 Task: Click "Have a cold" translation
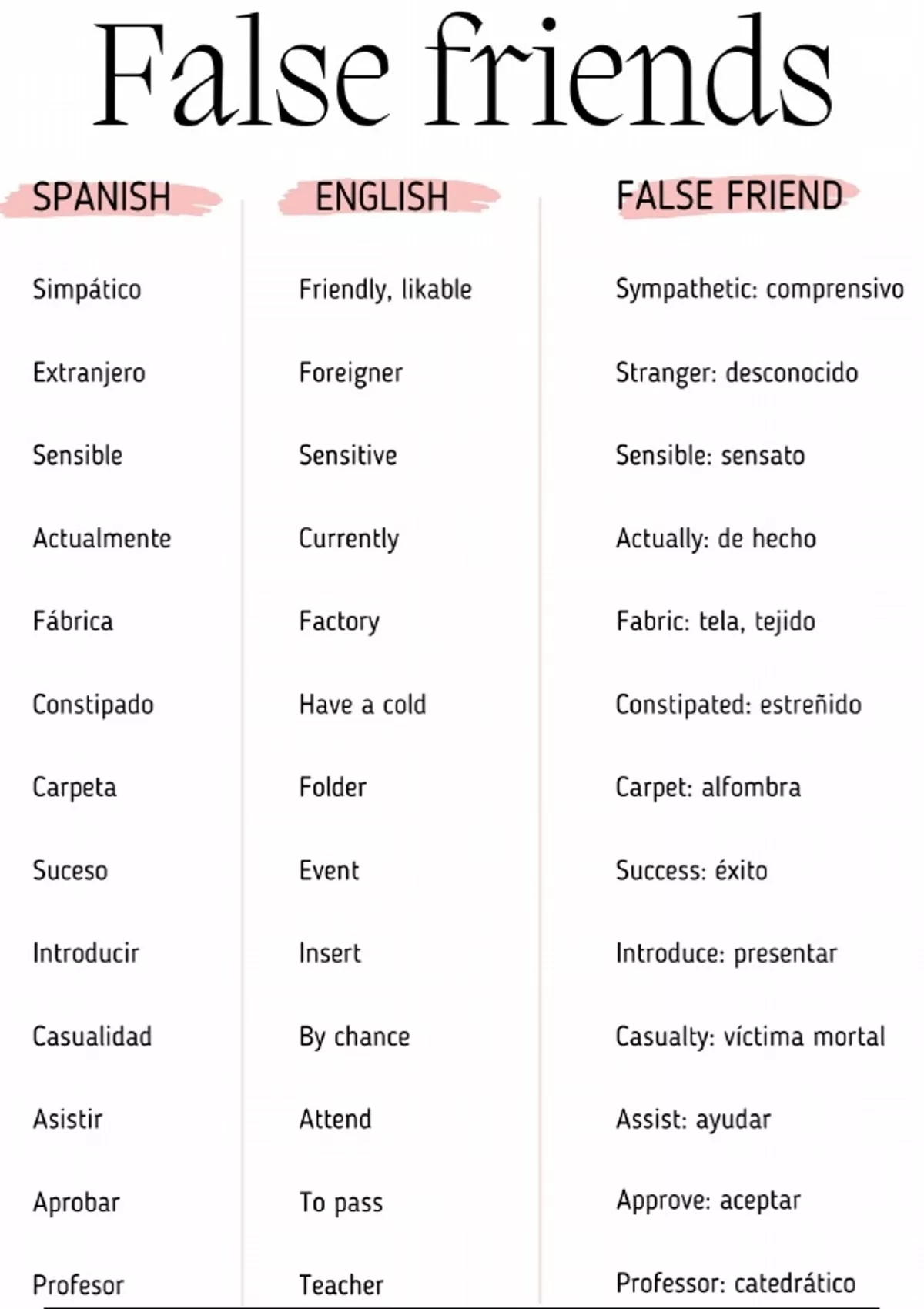(362, 705)
